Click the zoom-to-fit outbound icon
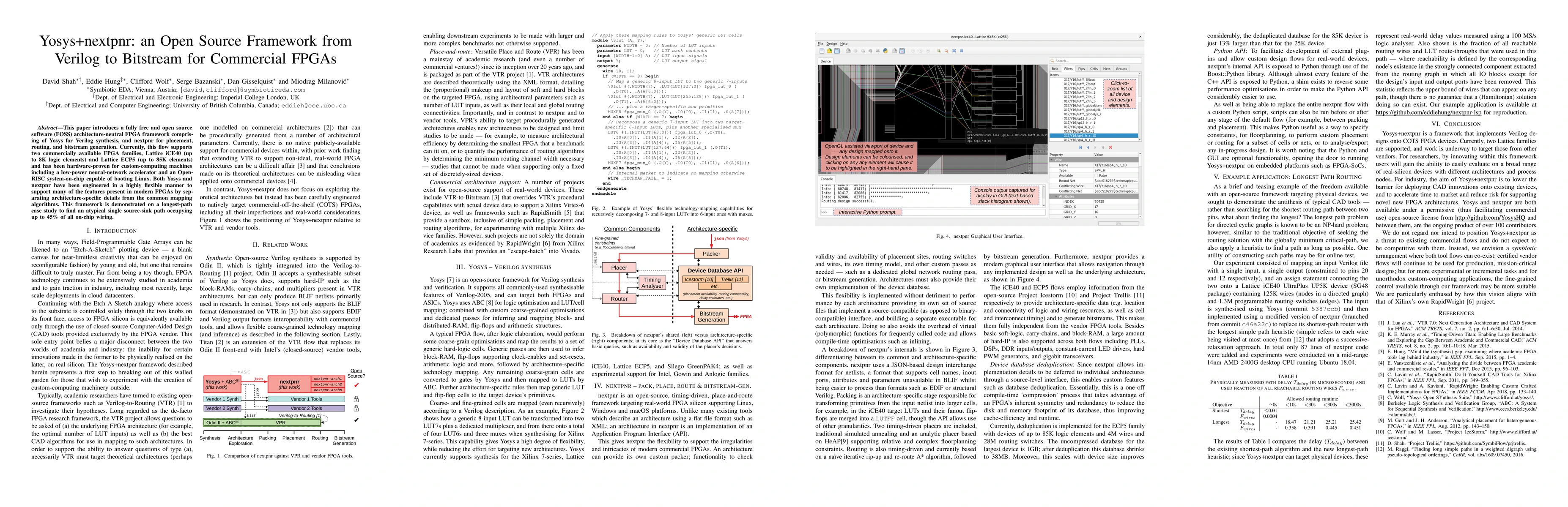 954,51
